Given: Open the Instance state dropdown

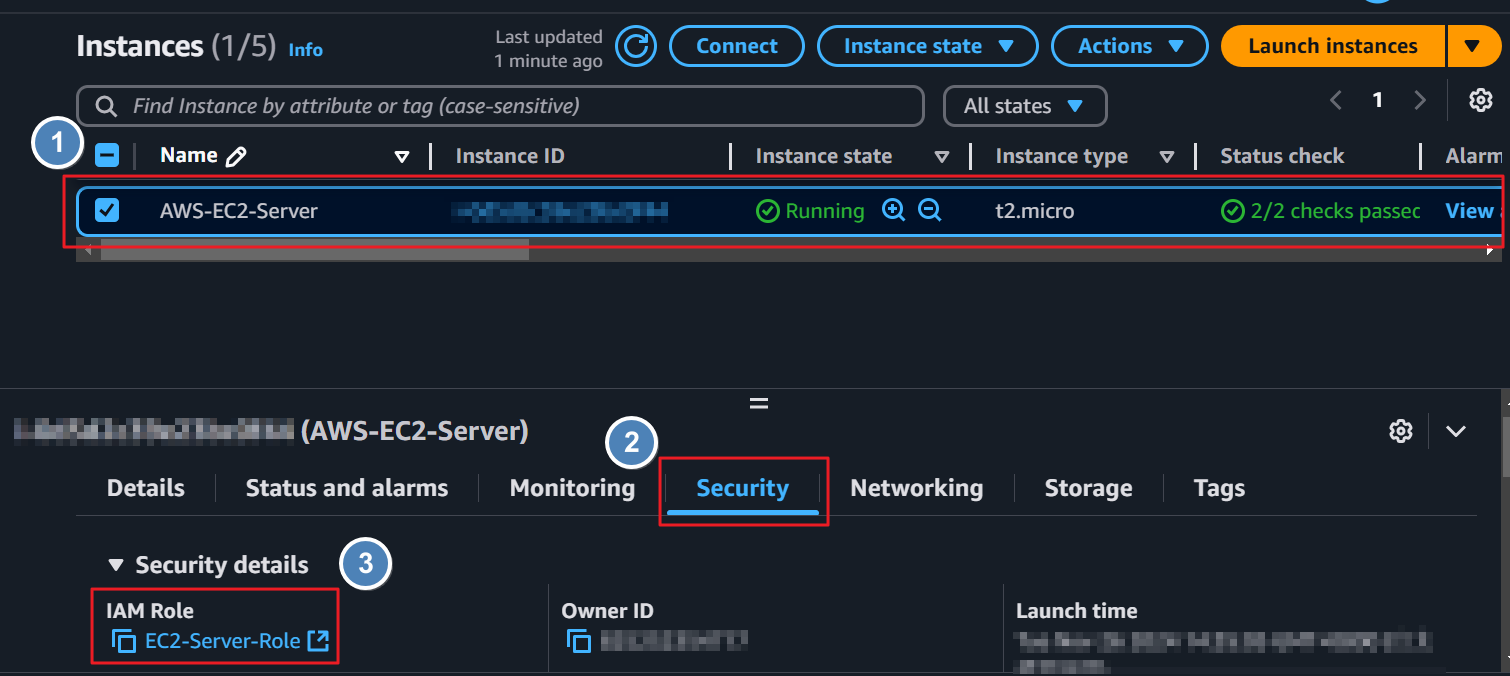Looking at the screenshot, I should click(928, 46).
